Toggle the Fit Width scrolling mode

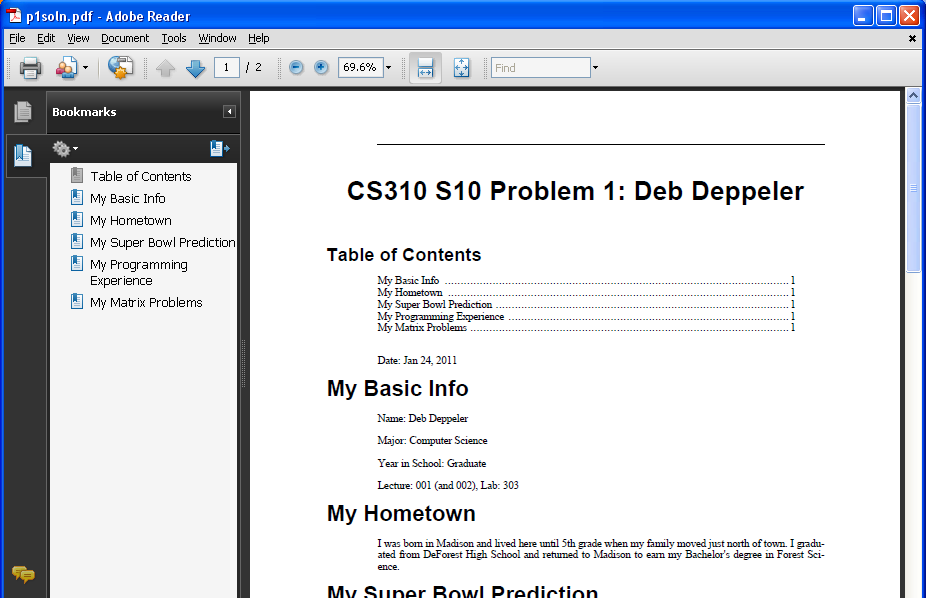click(425, 68)
